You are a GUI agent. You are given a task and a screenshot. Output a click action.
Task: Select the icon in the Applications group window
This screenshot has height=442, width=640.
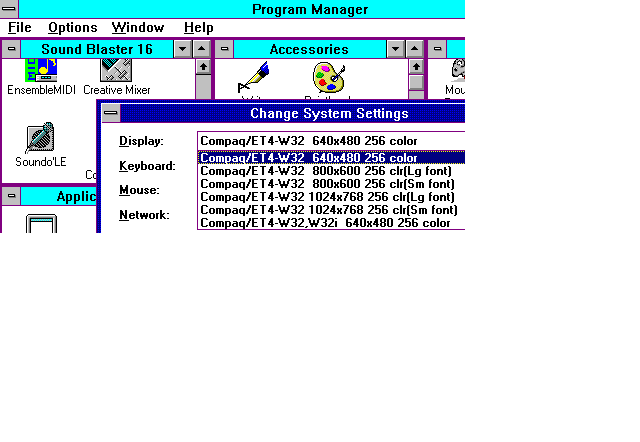(41, 224)
